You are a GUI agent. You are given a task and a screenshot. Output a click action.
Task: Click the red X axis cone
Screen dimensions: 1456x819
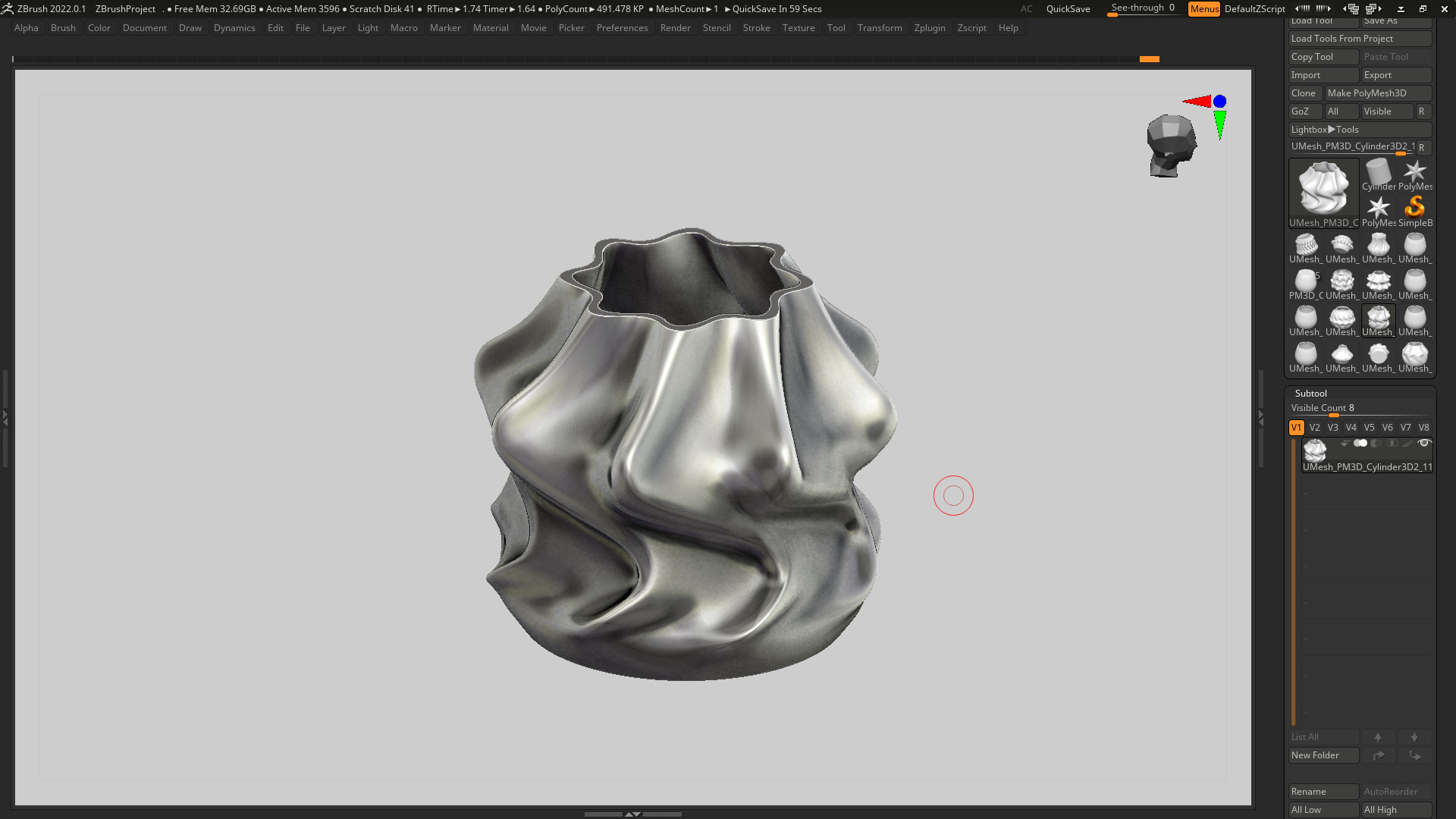[1197, 101]
